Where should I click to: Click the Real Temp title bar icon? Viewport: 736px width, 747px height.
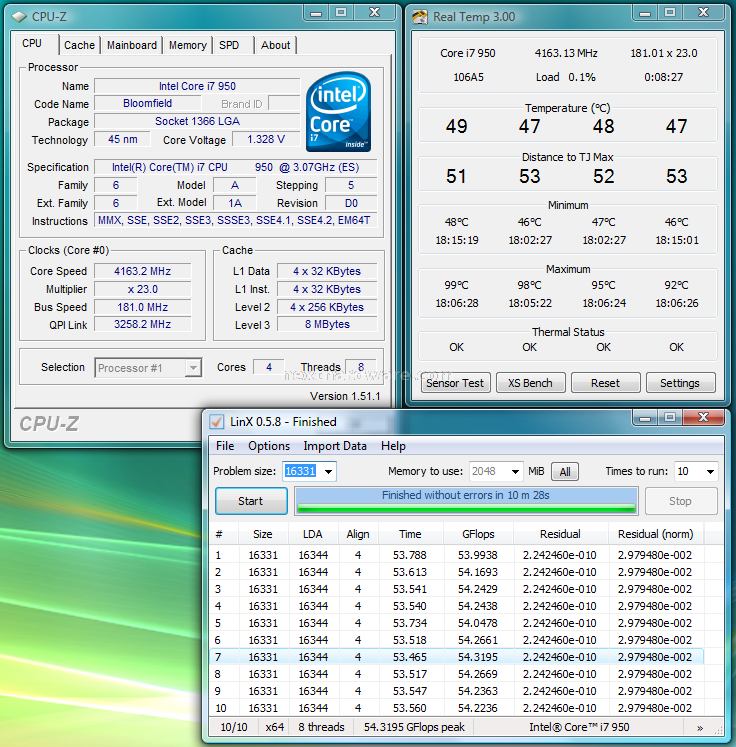tap(420, 17)
